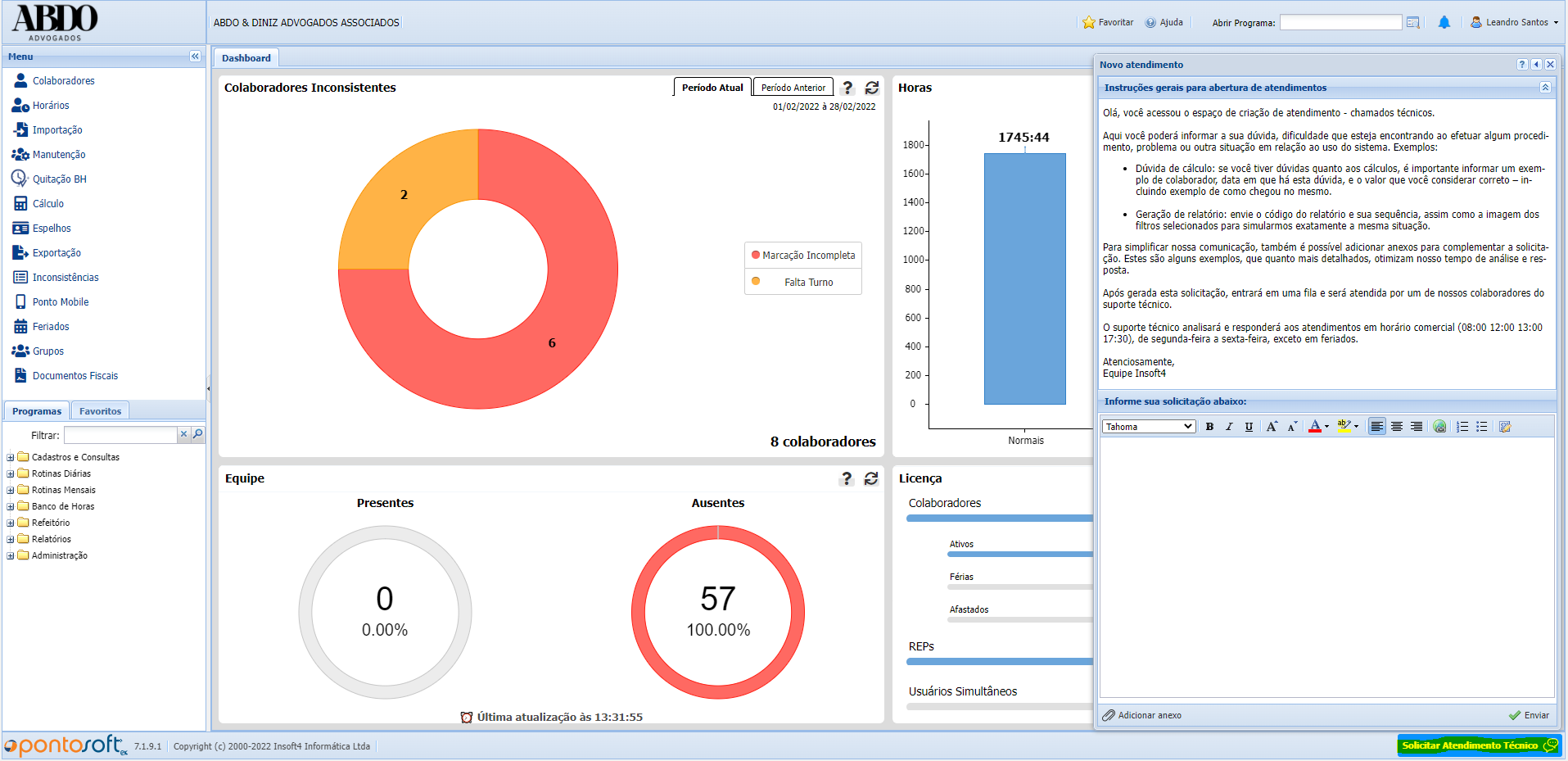Toggle underline formatting in the editor
The height and width of the screenshot is (761, 1568).
pos(1249,427)
